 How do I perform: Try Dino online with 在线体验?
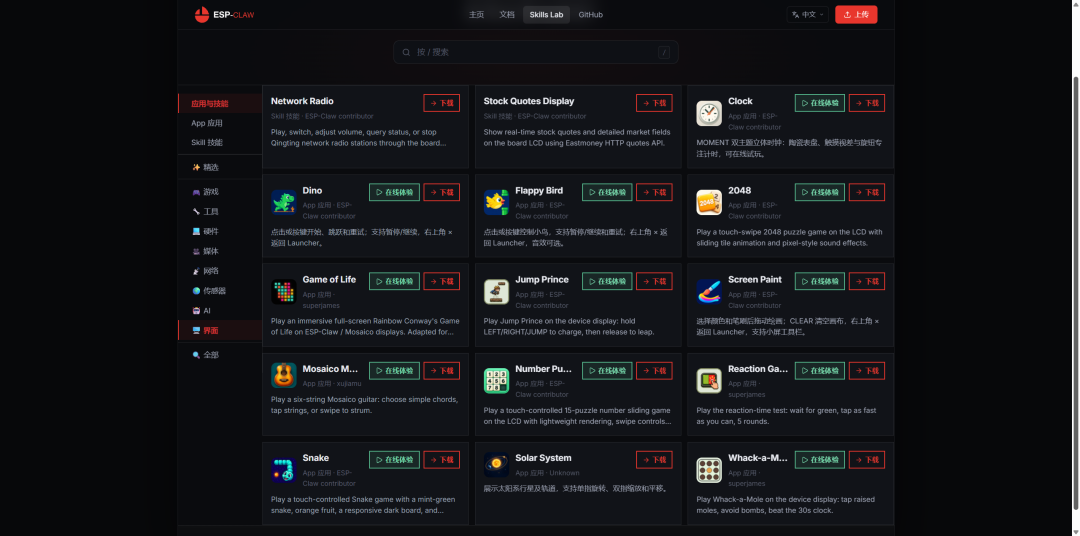click(x=394, y=192)
